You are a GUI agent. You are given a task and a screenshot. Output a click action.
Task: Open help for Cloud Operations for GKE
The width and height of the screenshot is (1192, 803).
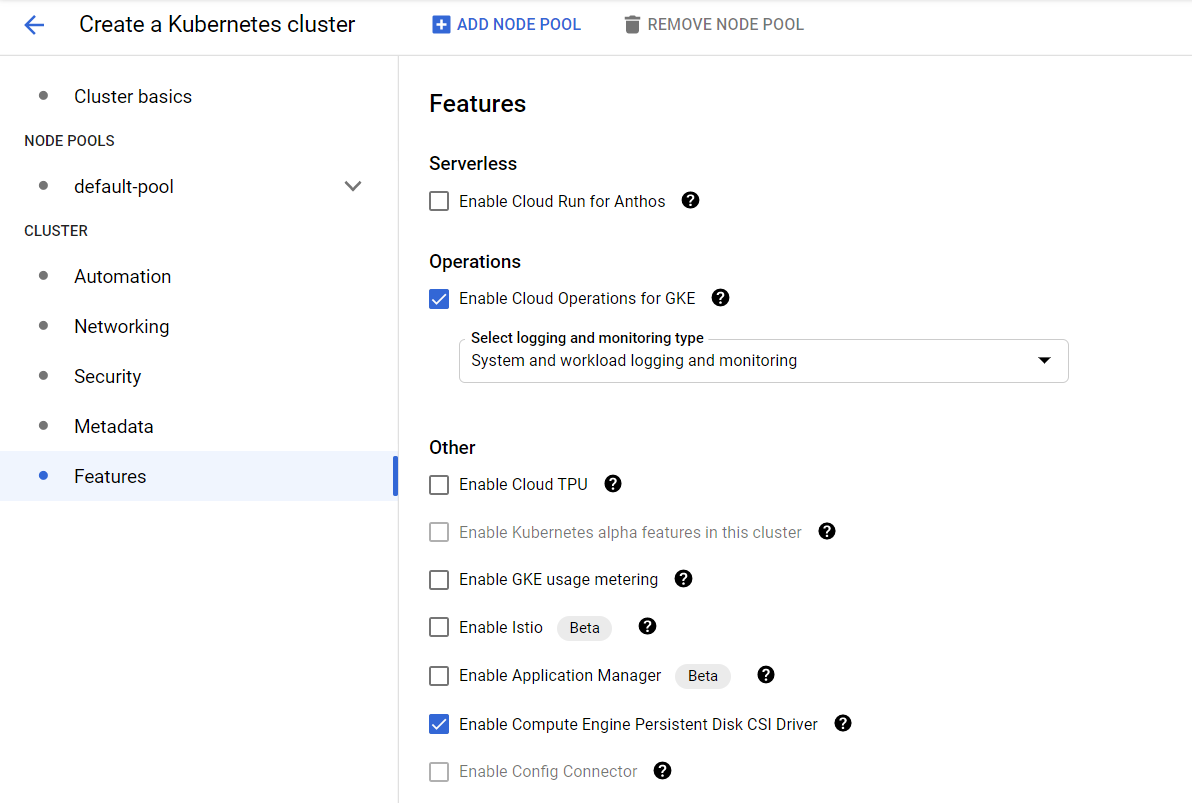[720, 297]
